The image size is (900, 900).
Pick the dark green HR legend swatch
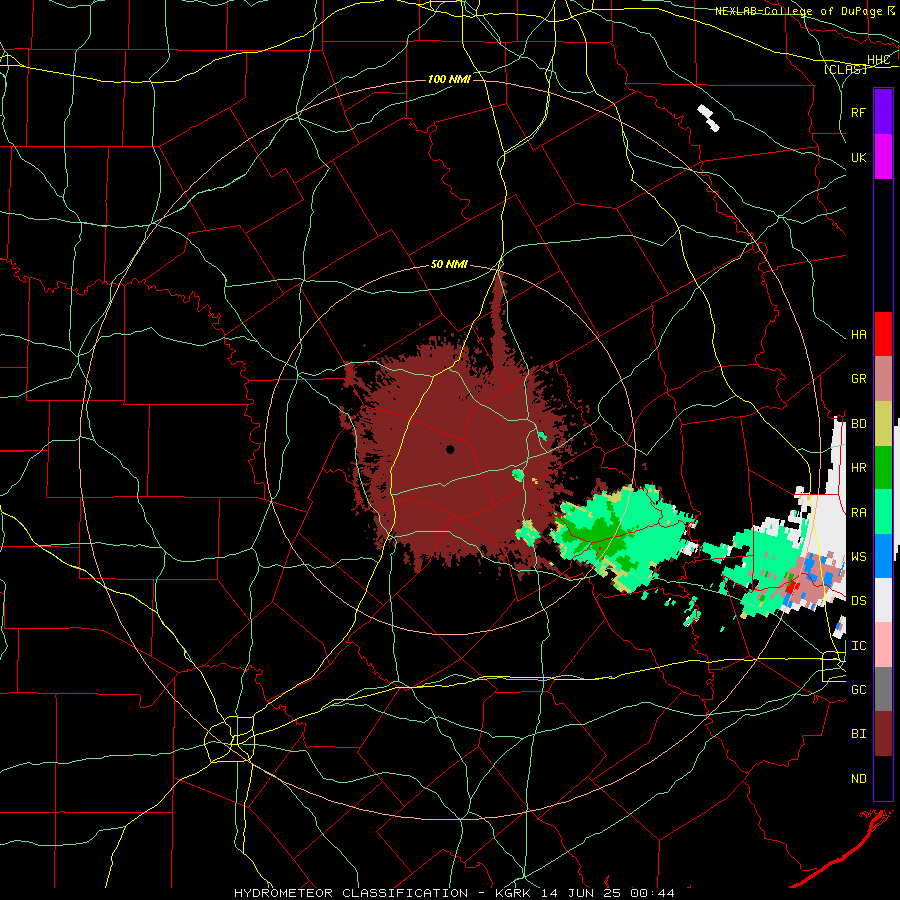tap(883, 467)
